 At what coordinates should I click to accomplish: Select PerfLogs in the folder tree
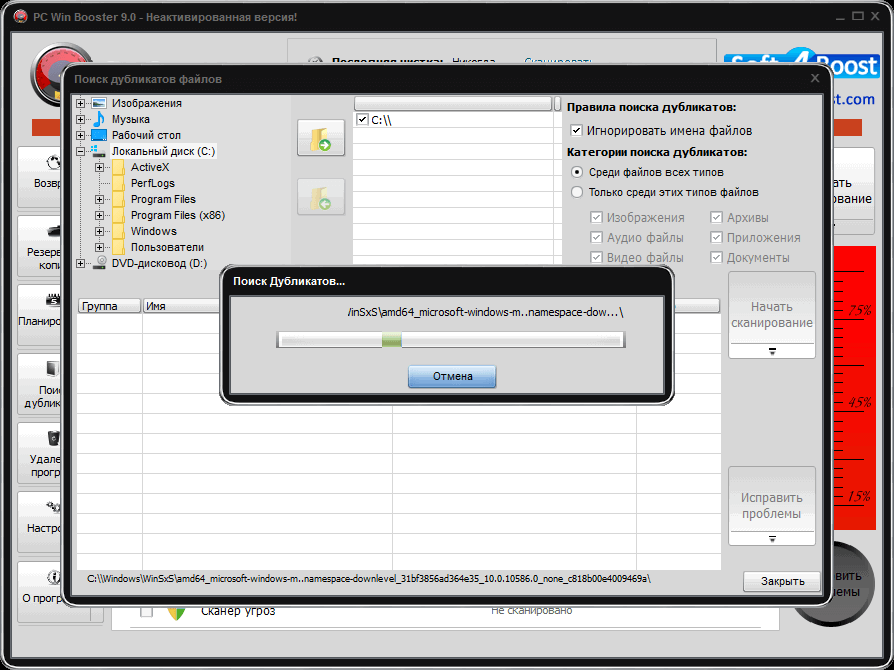click(x=153, y=183)
